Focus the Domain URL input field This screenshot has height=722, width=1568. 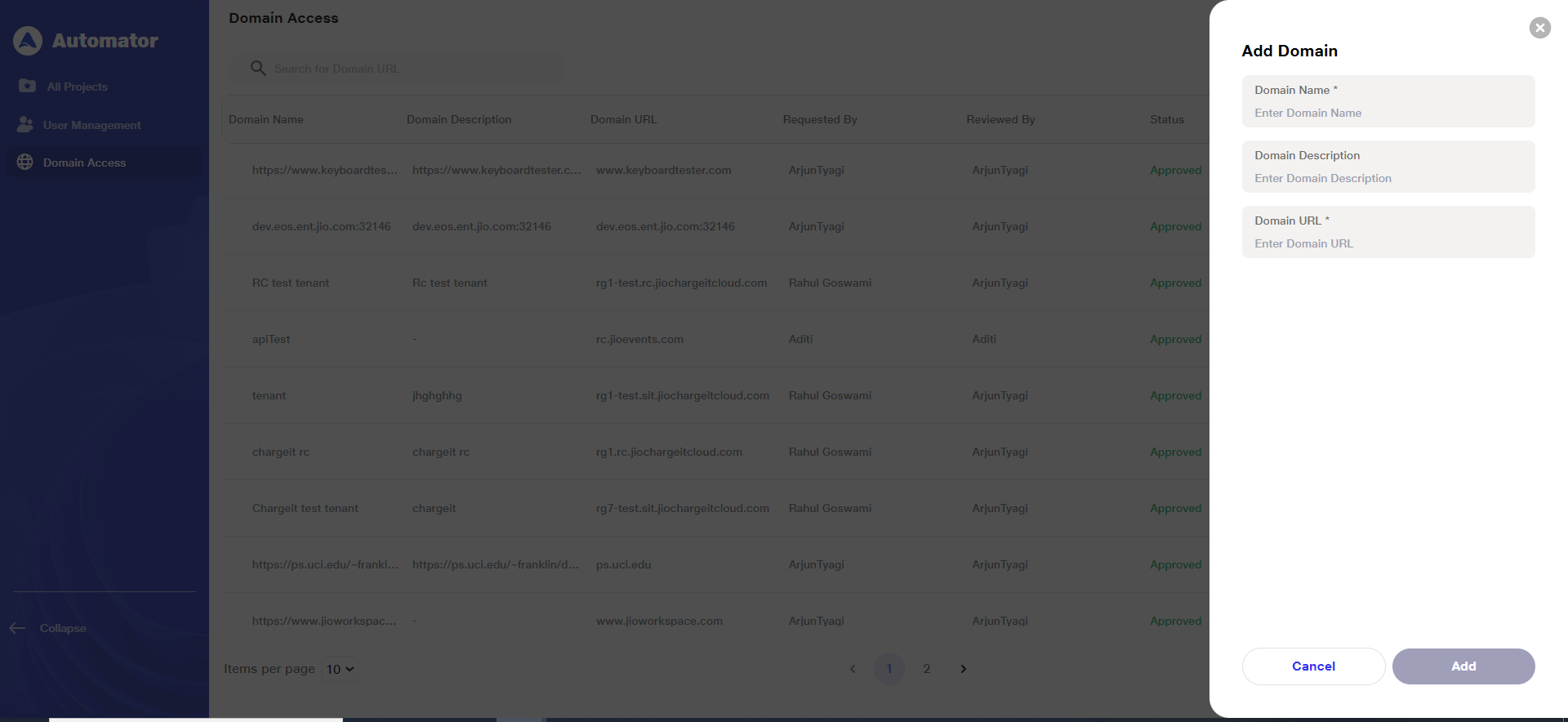coord(1388,243)
